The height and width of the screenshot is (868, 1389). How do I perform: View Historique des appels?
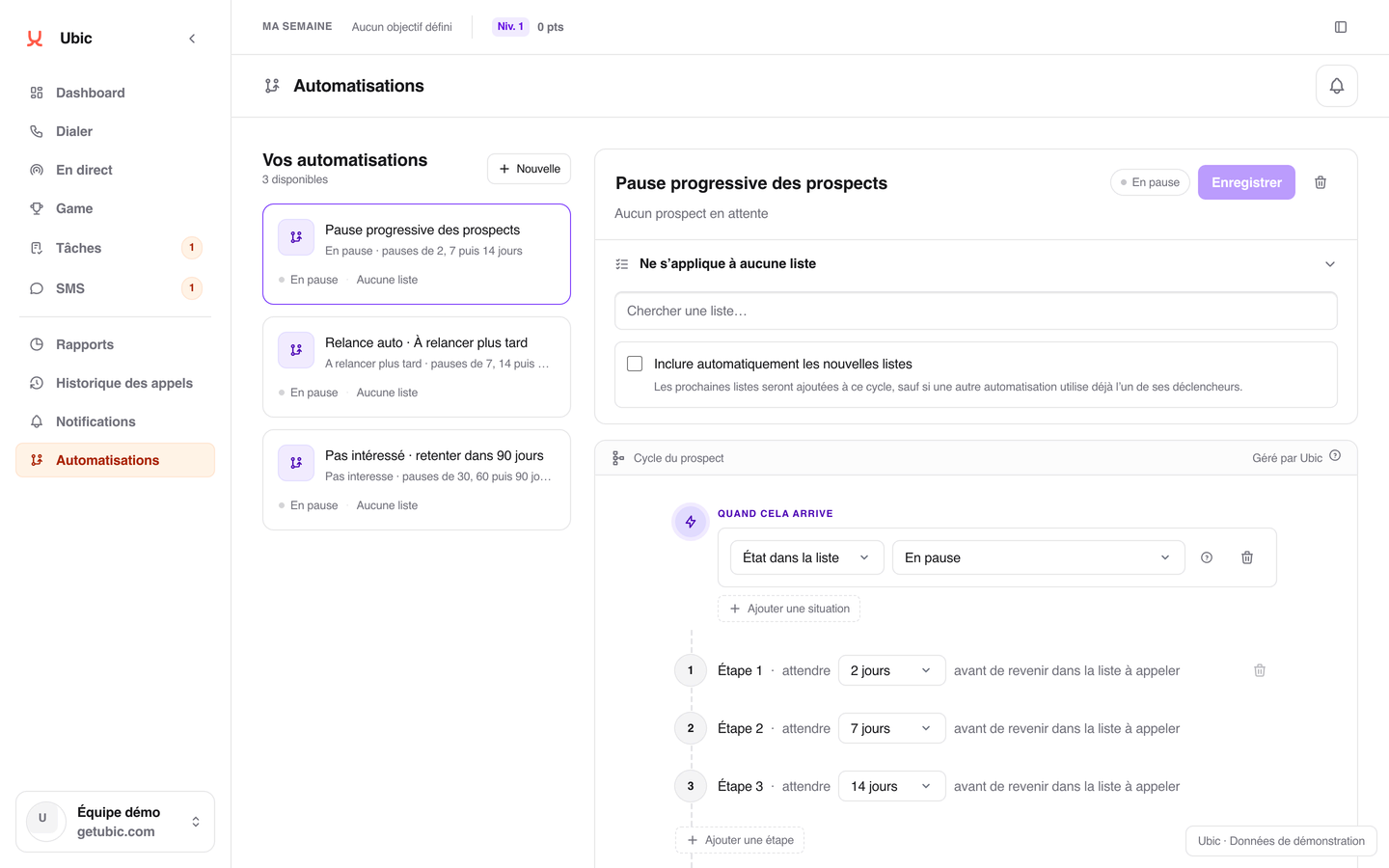coord(115,383)
